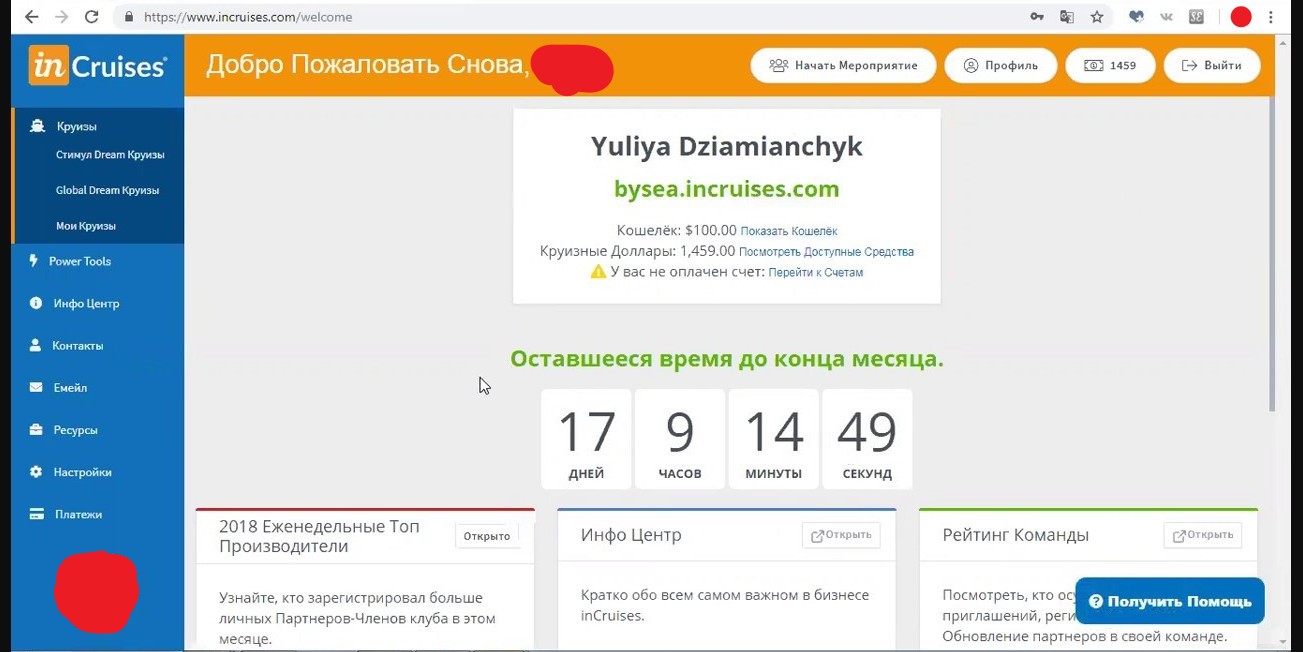Click the Google Translate extension icon
The height and width of the screenshot is (652, 1303).
point(1066,16)
